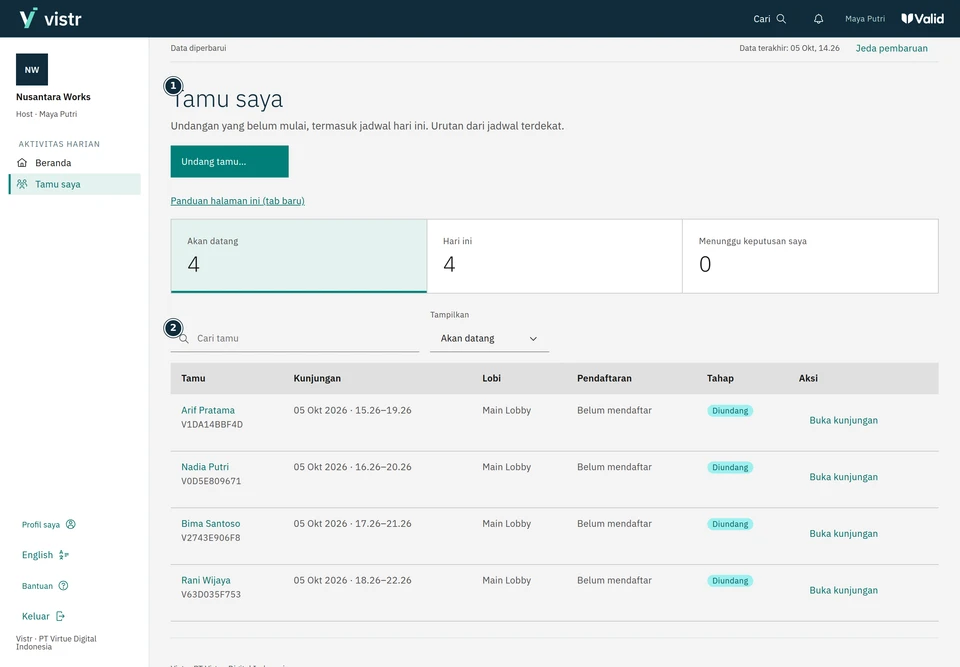The image size is (960, 667).
Task: Click the Maya Putri user name in header
Action: pyautogui.click(x=865, y=19)
